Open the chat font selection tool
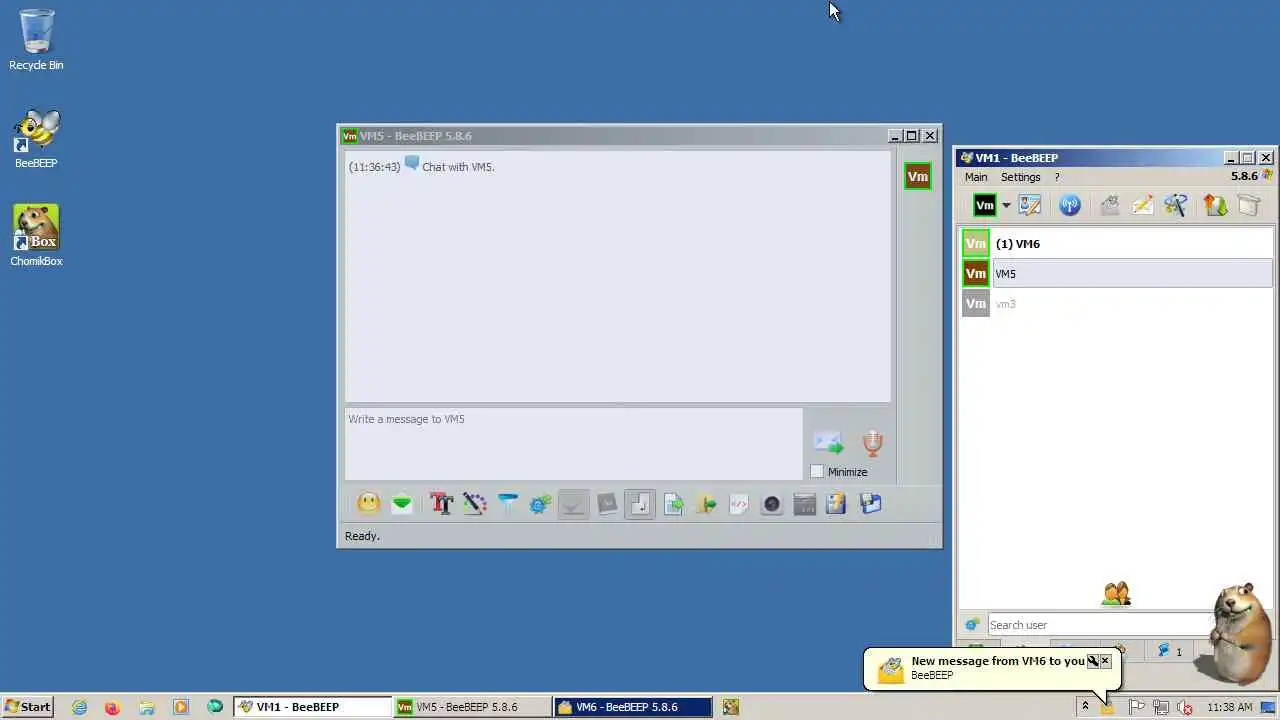 (x=441, y=504)
